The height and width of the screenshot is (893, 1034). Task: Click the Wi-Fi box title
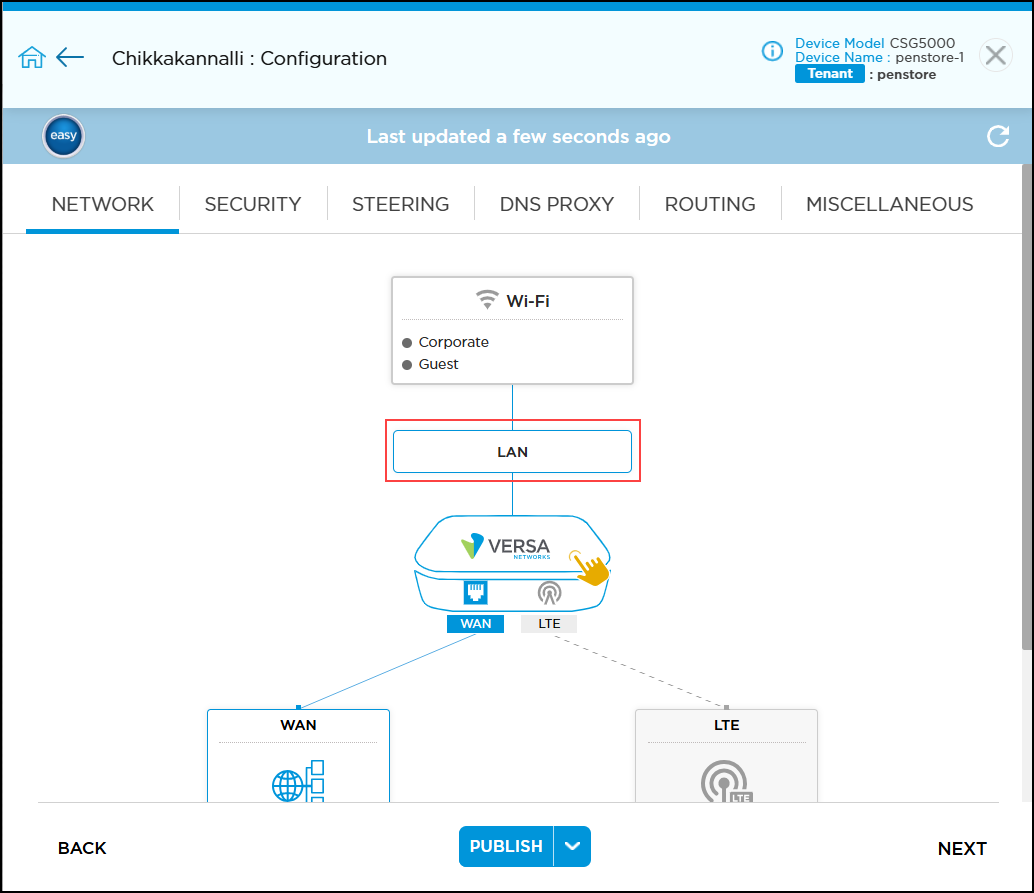point(528,301)
